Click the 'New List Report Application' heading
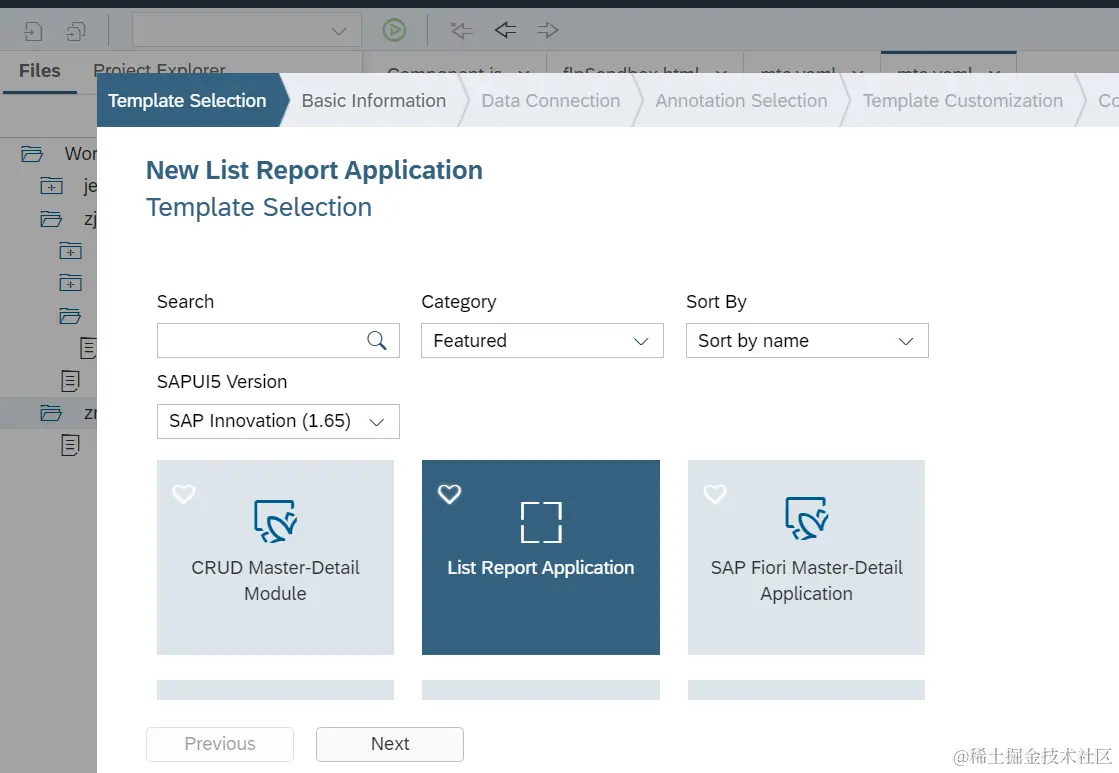 pos(314,170)
